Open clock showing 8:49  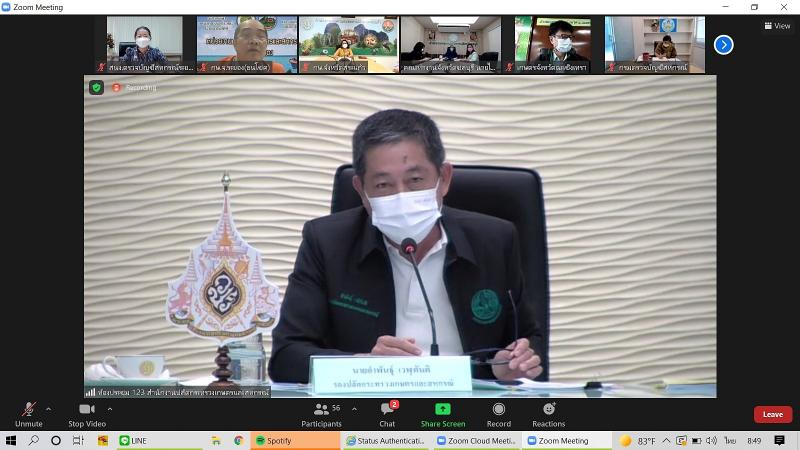(x=754, y=441)
